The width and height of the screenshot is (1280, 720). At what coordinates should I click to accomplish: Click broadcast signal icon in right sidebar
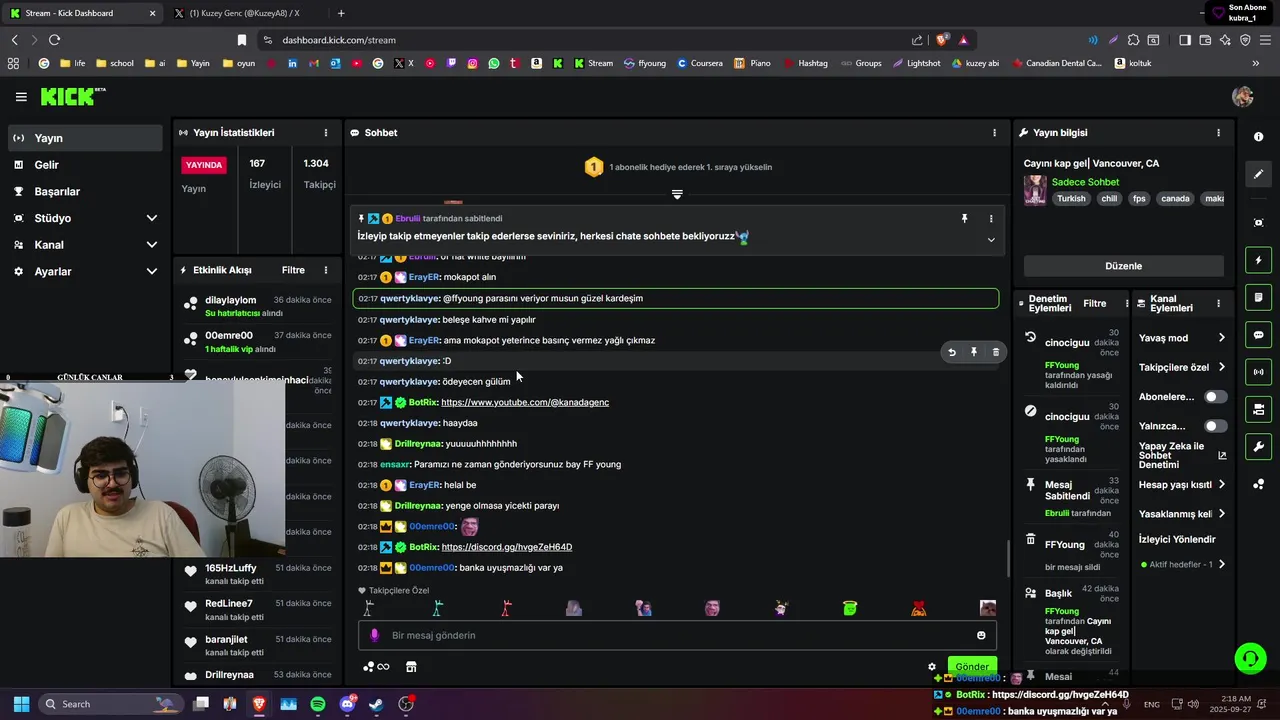pos(1259,372)
